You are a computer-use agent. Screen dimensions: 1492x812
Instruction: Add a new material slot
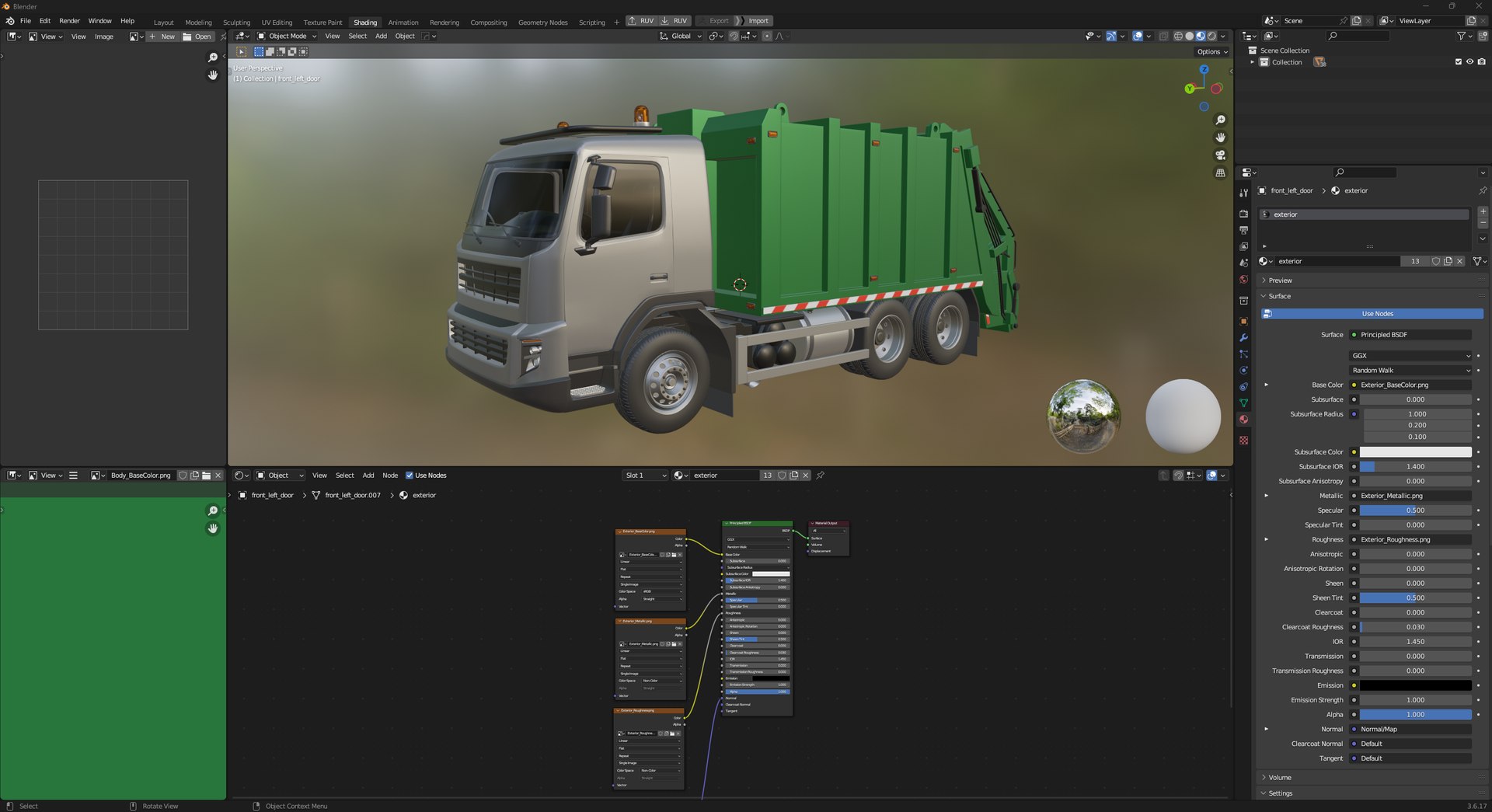[1483, 211]
